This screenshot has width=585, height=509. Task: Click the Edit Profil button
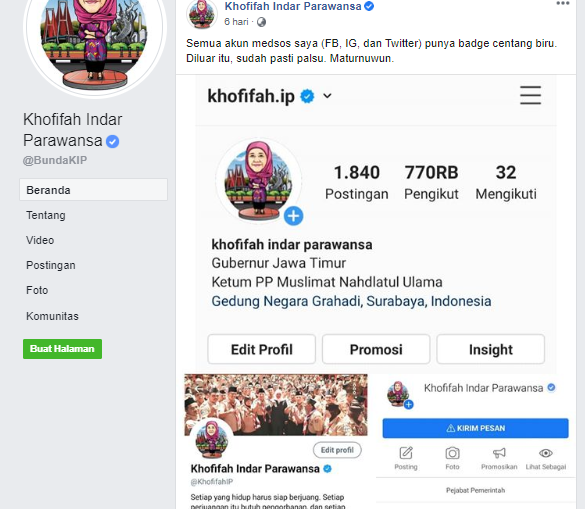pos(262,349)
